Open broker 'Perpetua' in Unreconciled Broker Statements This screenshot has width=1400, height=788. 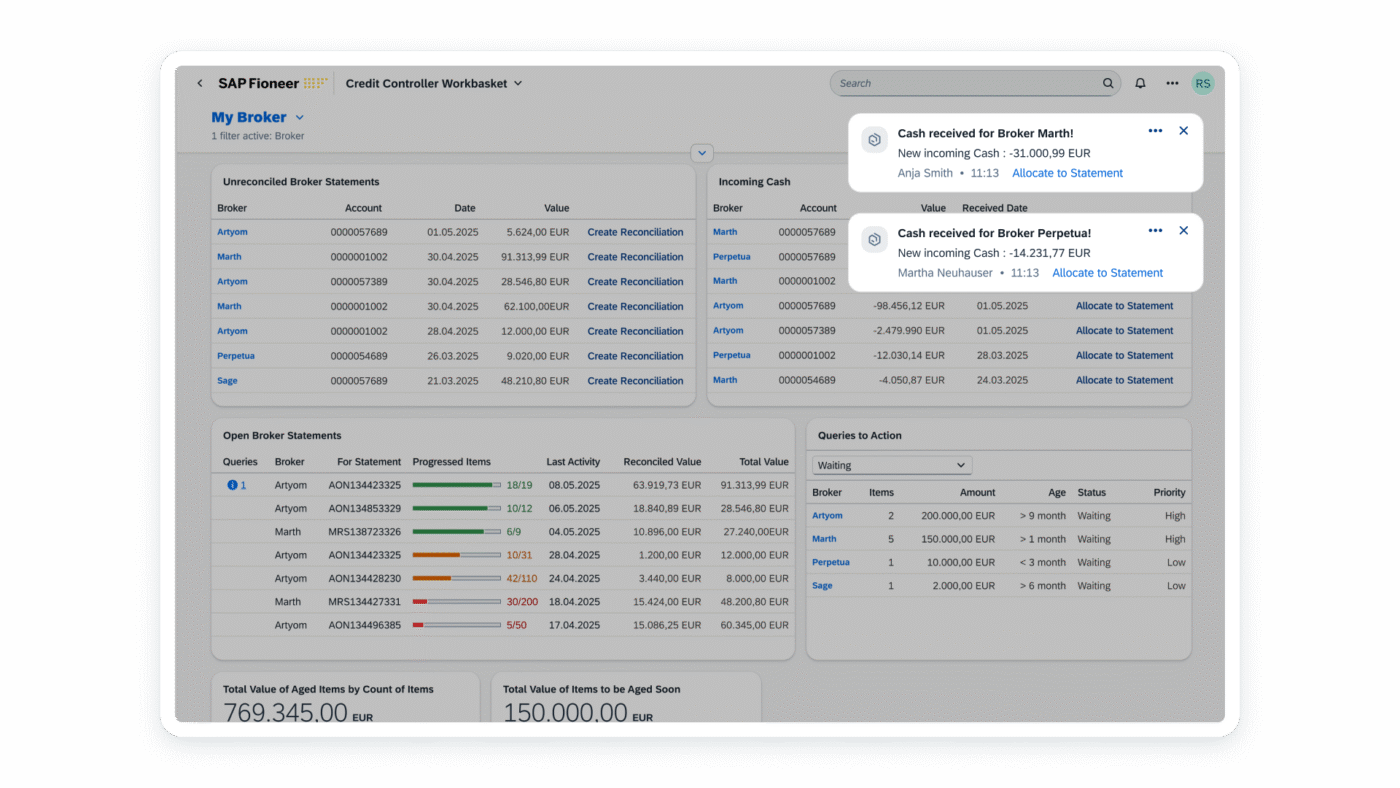click(x=236, y=355)
